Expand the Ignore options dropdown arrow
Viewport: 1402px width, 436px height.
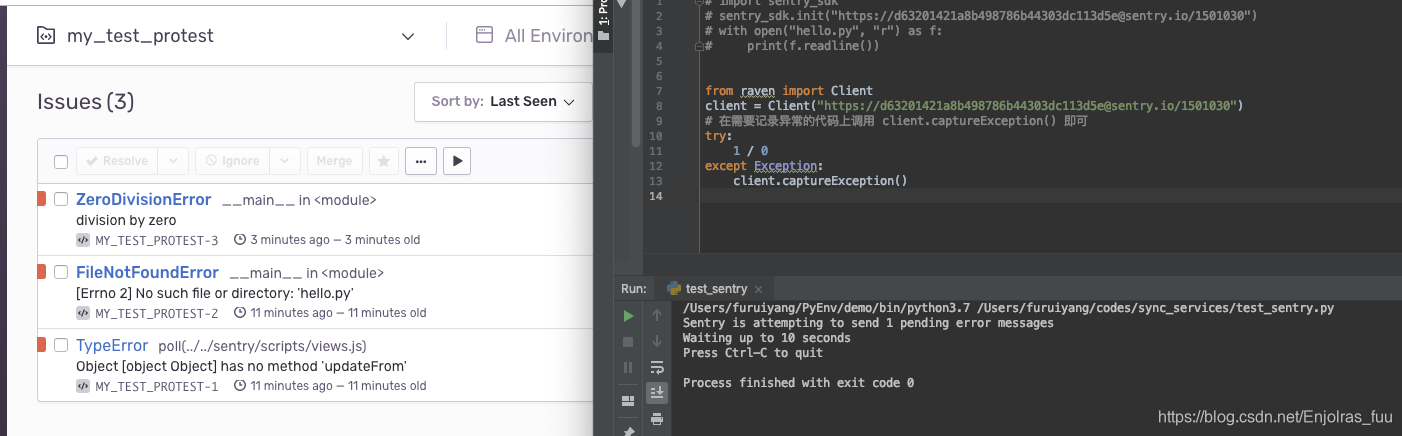285,160
